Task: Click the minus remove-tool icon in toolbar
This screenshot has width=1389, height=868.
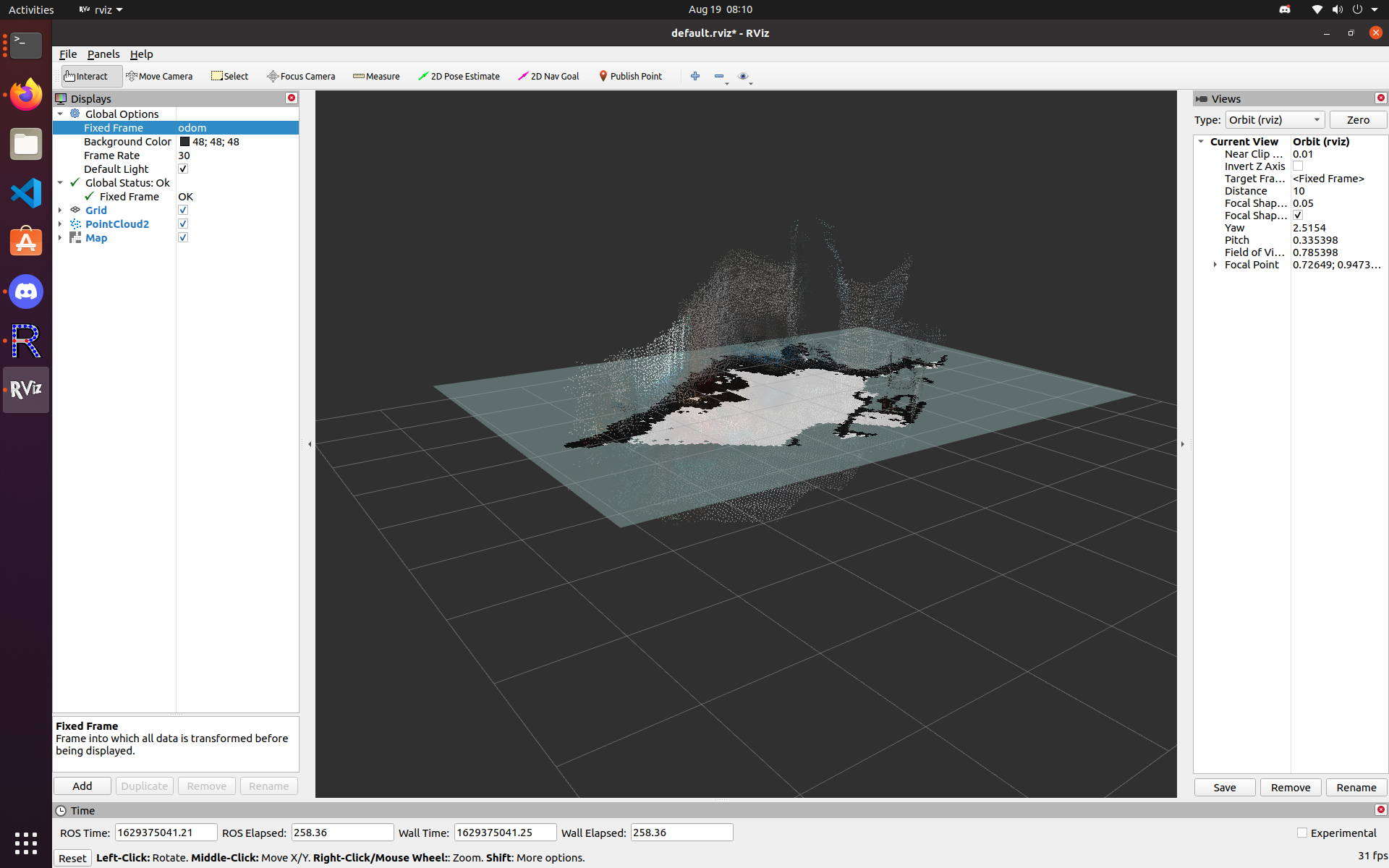Action: pyautogui.click(x=718, y=76)
